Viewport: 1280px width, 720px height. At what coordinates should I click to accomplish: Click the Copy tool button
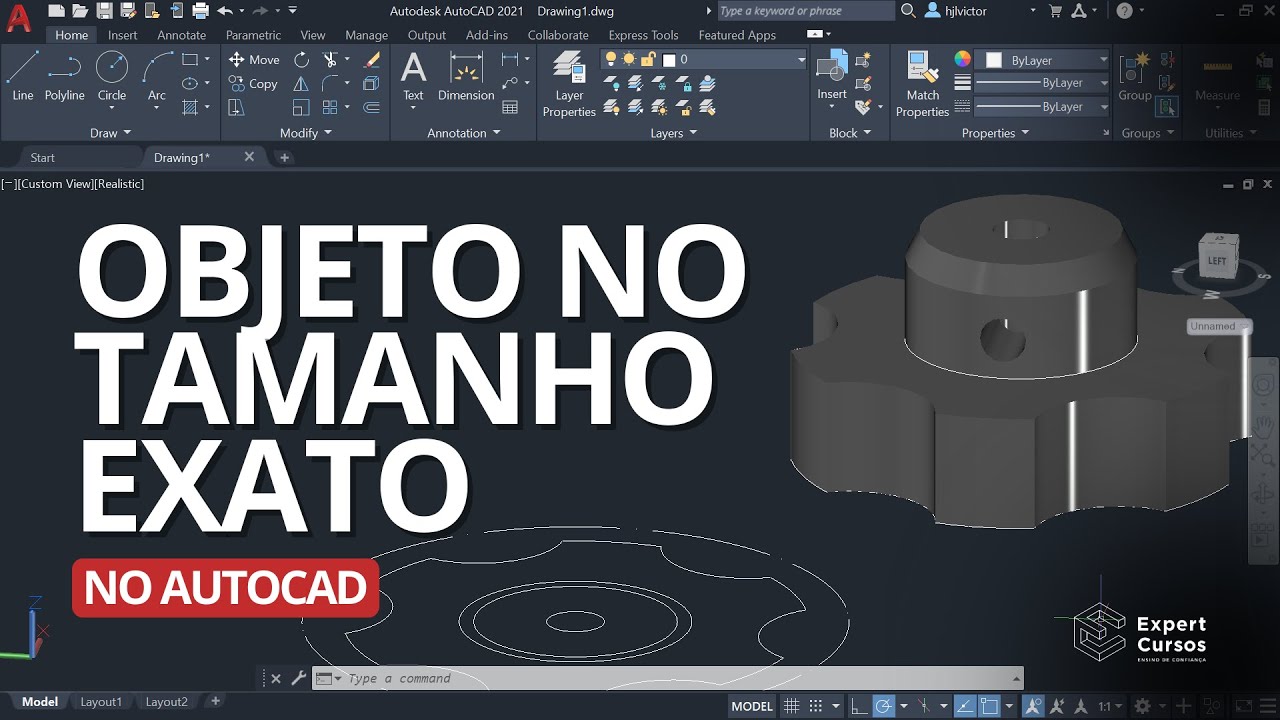click(x=253, y=84)
